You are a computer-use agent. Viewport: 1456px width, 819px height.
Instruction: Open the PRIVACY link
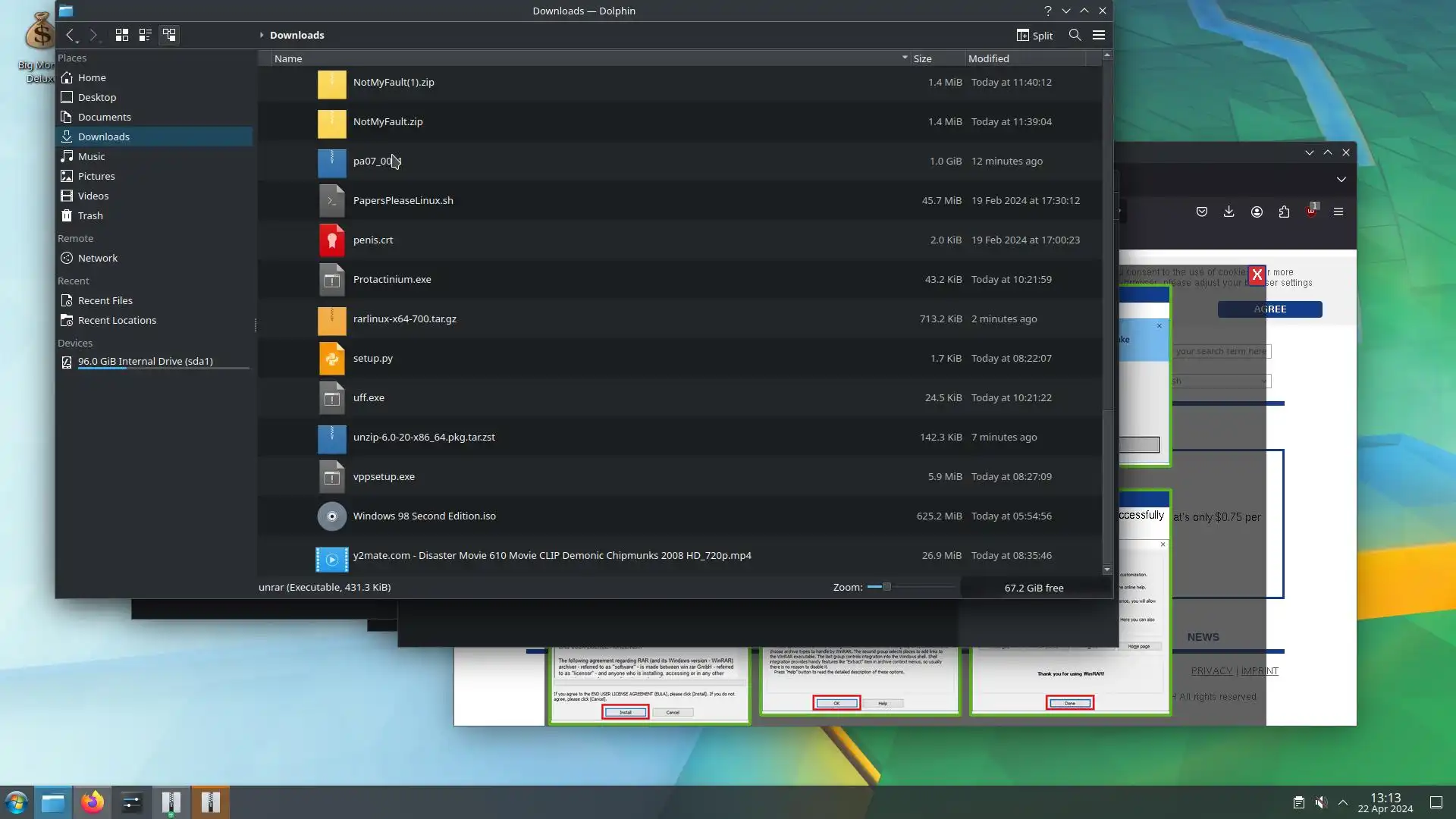tap(1211, 670)
